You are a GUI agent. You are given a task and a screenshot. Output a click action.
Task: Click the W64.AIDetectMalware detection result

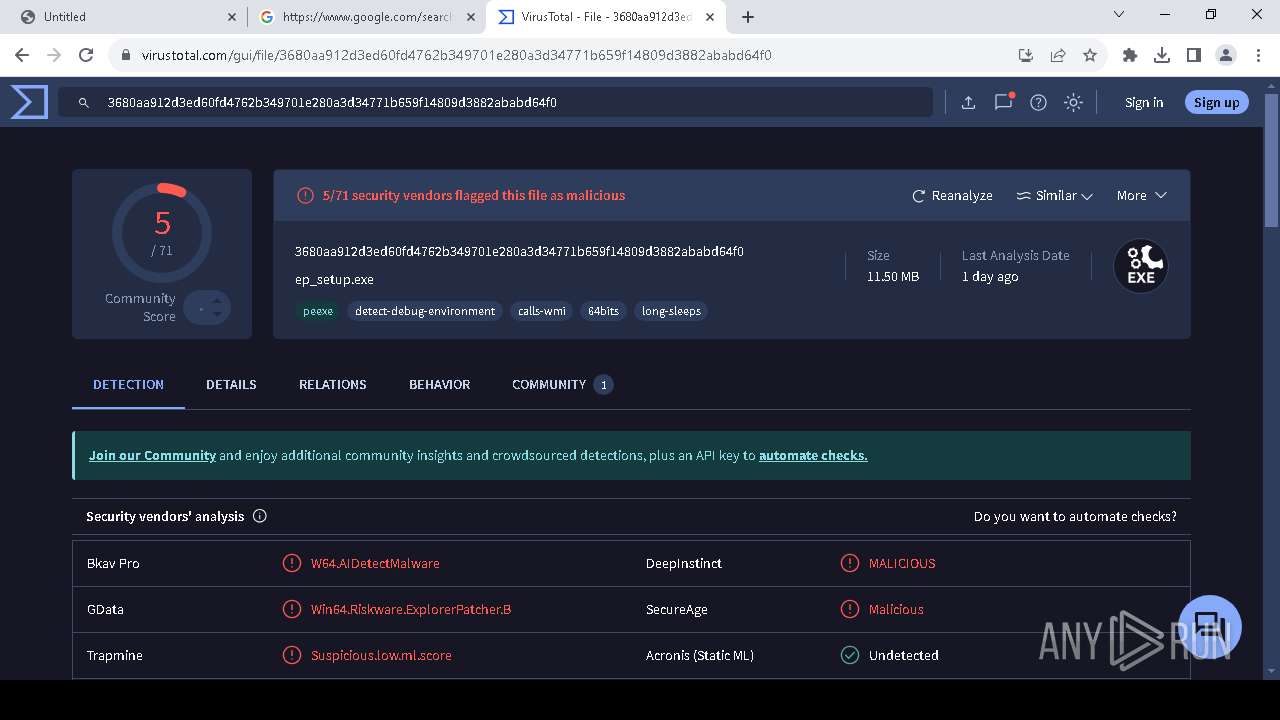[375, 563]
